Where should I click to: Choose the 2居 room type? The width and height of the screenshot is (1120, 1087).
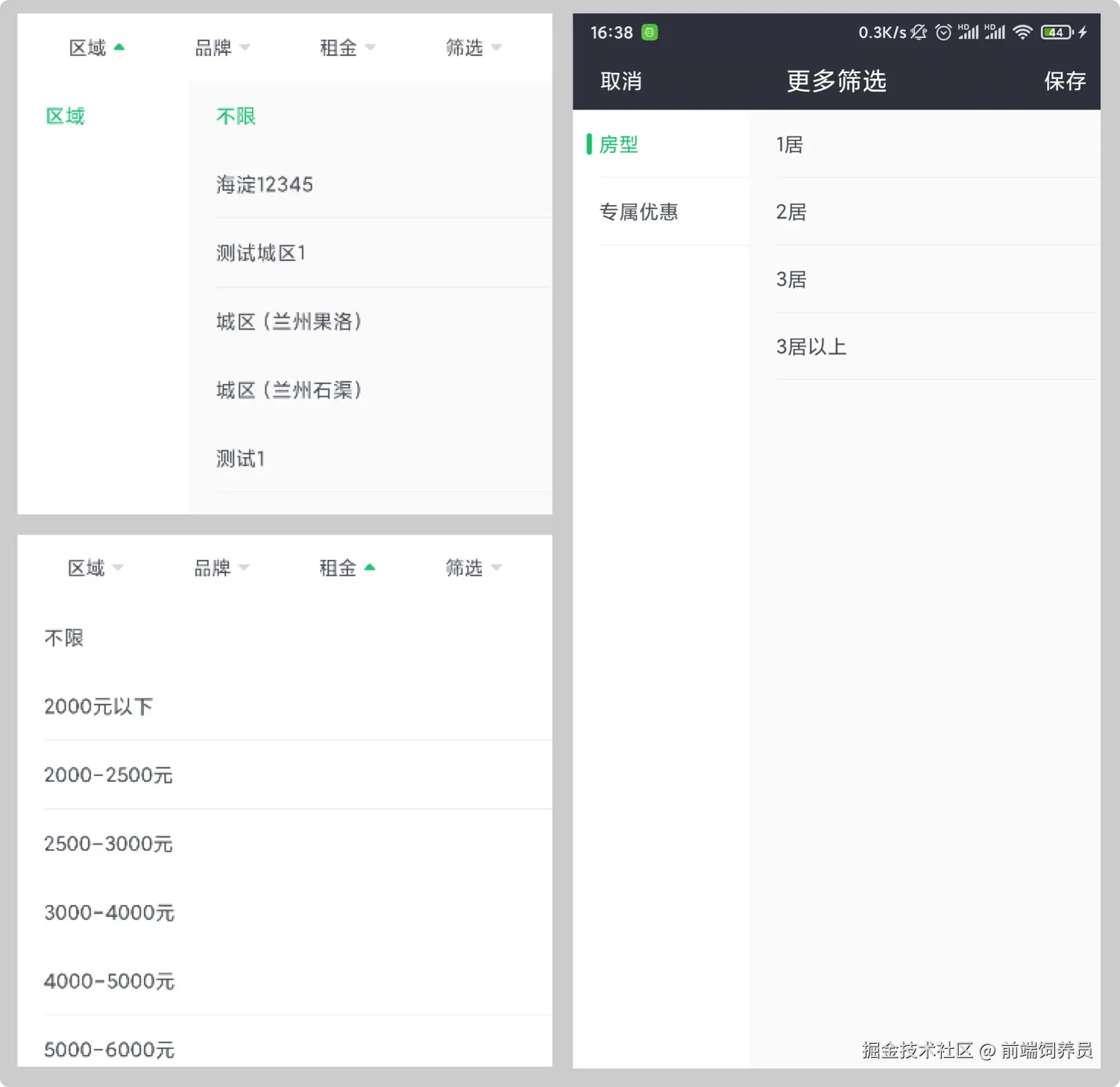click(925, 212)
